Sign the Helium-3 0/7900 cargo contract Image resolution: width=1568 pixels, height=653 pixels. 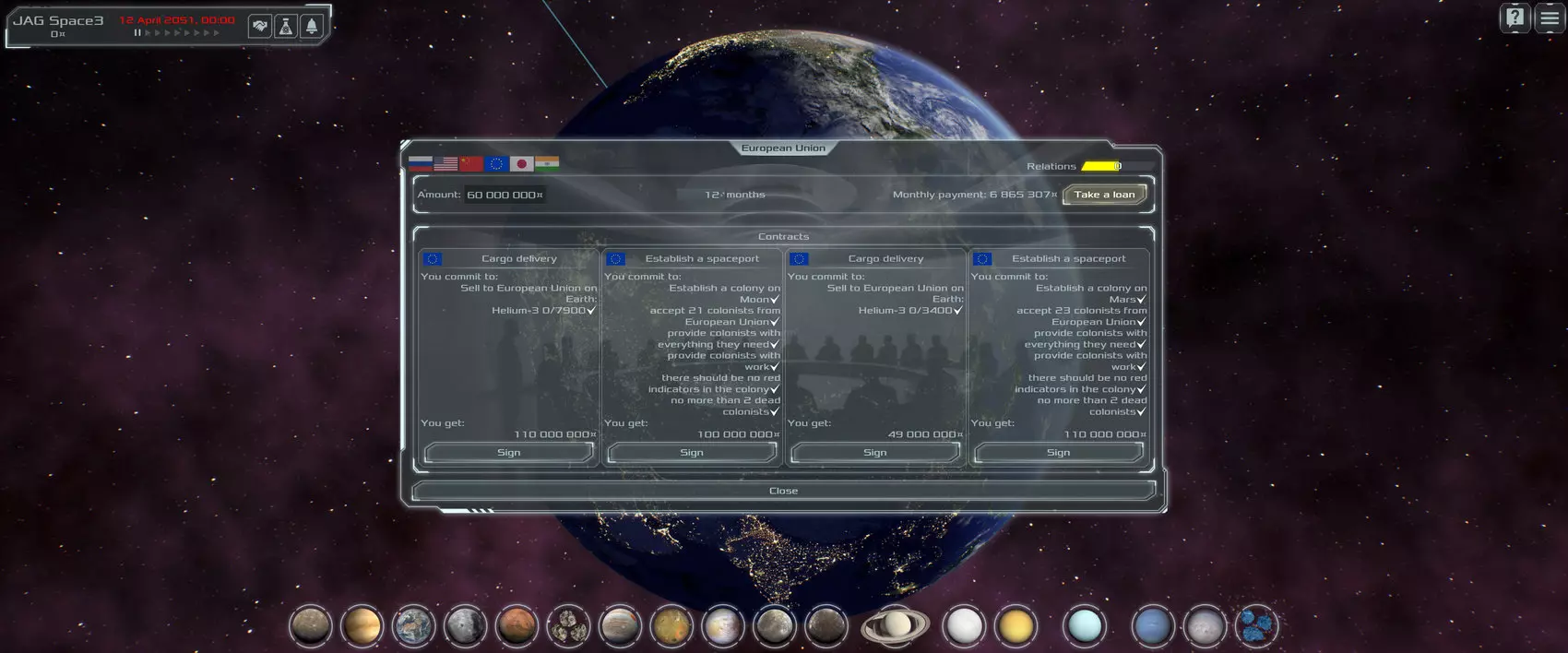click(509, 452)
